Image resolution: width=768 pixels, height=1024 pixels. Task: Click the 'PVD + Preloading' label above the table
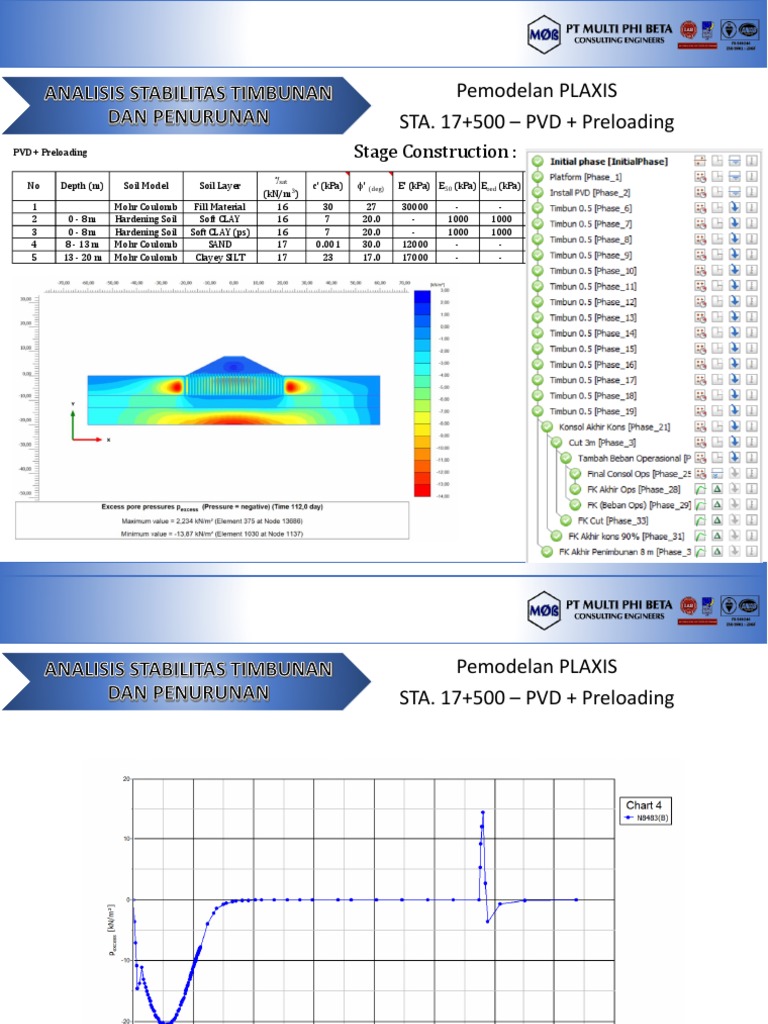[50, 152]
